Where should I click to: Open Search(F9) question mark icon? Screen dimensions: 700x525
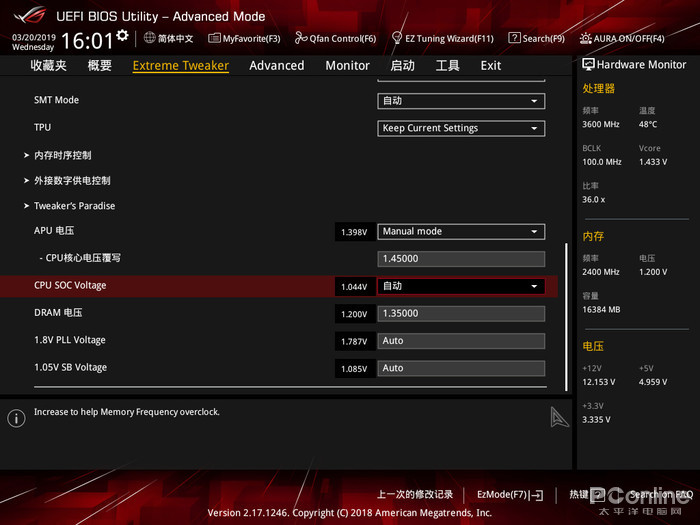pyautogui.click(x=514, y=38)
